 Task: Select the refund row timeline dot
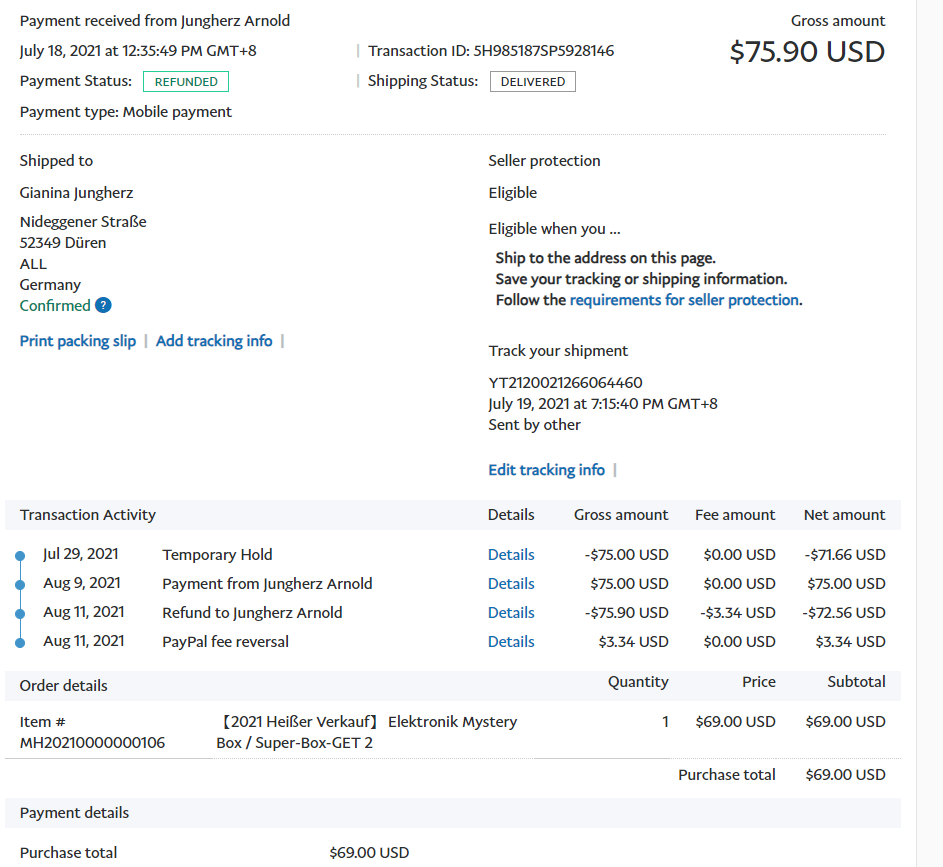click(20, 613)
